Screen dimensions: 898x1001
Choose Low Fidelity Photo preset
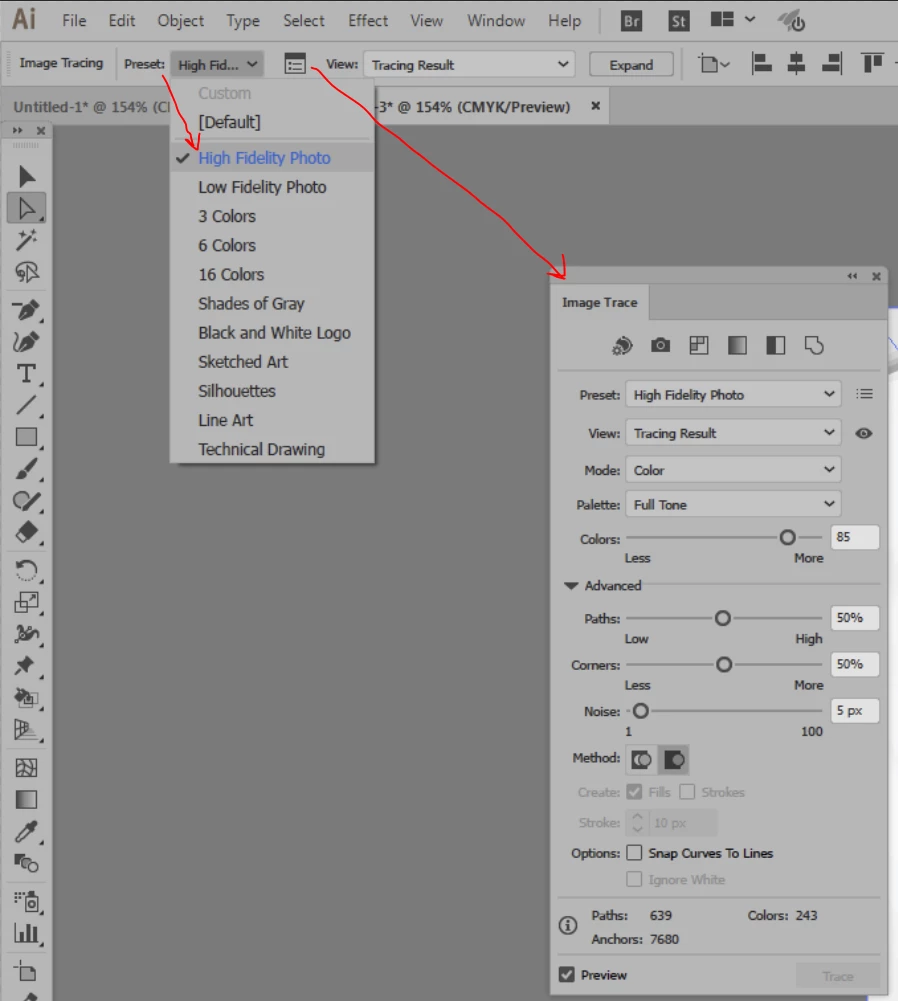point(262,187)
